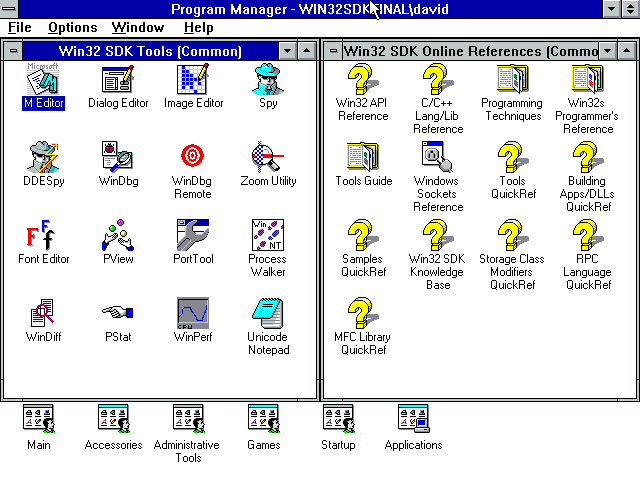Viewport: 640px width, 480px height.
Task: Select the Main program group icon
Action: (39, 419)
